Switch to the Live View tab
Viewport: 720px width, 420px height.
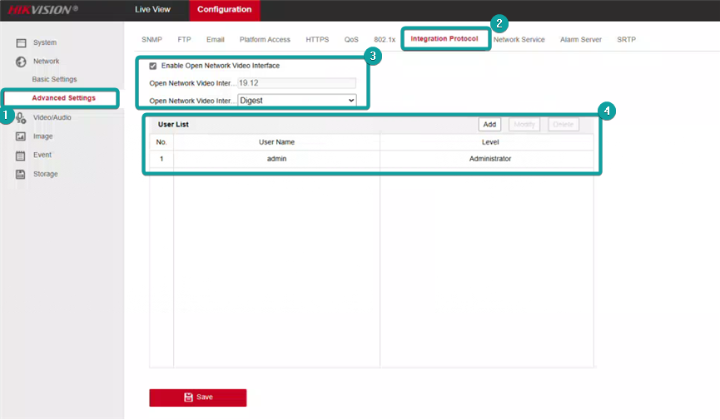(154, 9)
